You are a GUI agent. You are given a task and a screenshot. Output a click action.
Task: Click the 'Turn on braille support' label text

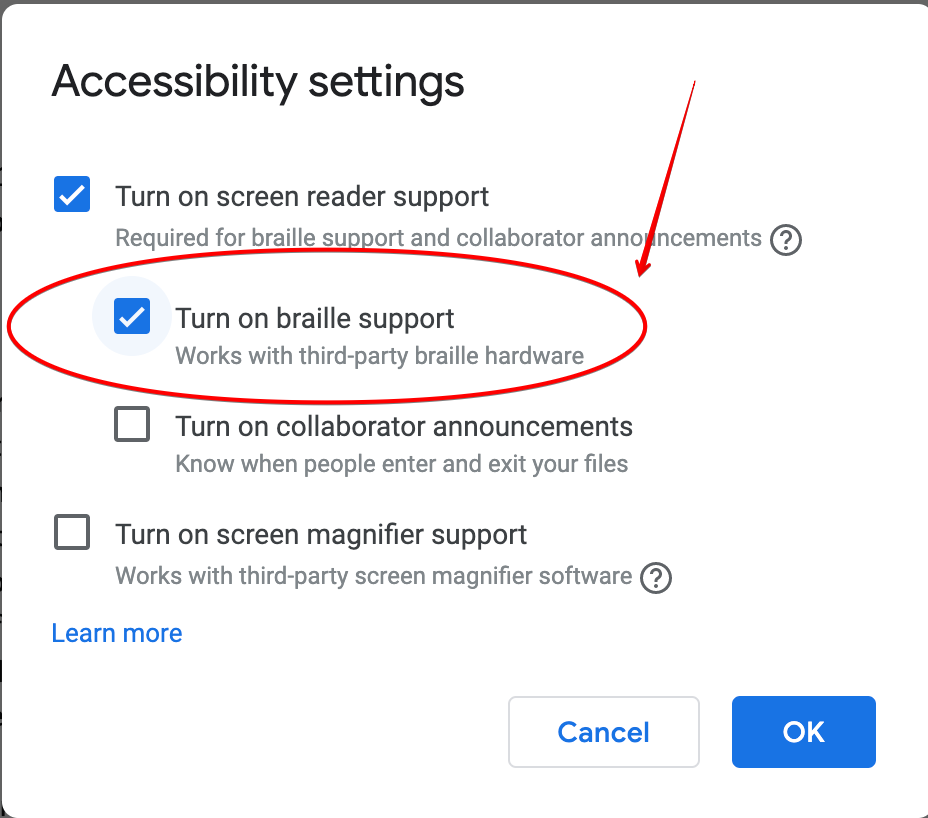pyautogui.click(x=314, y=318)
